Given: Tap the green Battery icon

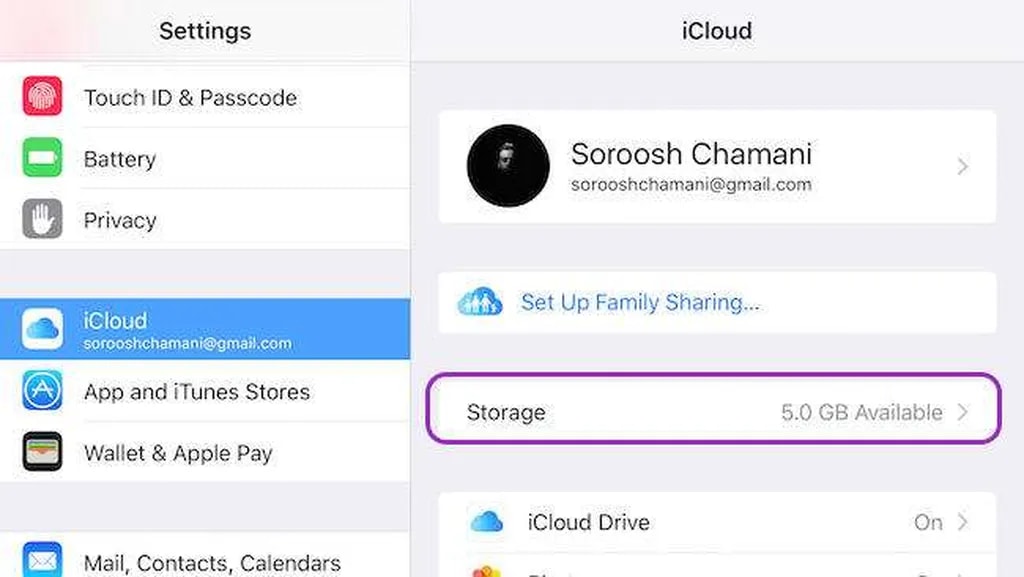Looking at the screenshot, I should coord(42,158).
